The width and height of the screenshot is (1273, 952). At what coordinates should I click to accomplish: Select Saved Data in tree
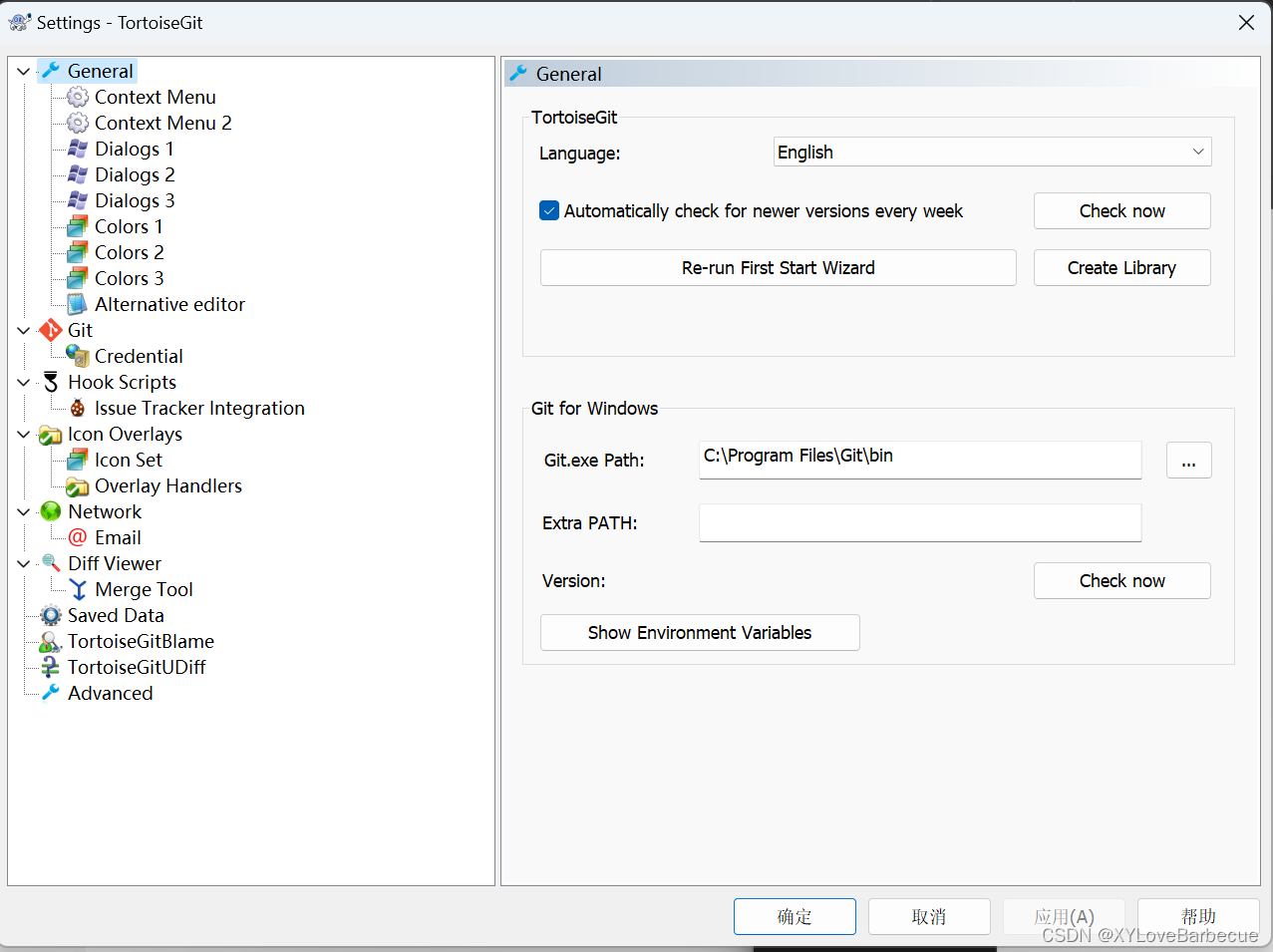click(116, 615)
